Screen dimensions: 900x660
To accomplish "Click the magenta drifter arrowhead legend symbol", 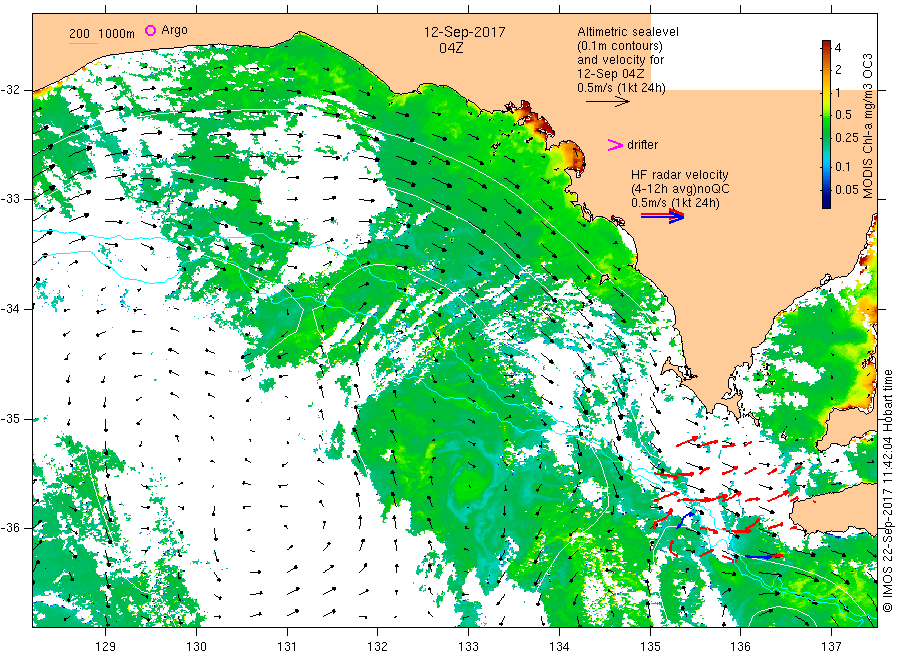I will tap(615, 145).
